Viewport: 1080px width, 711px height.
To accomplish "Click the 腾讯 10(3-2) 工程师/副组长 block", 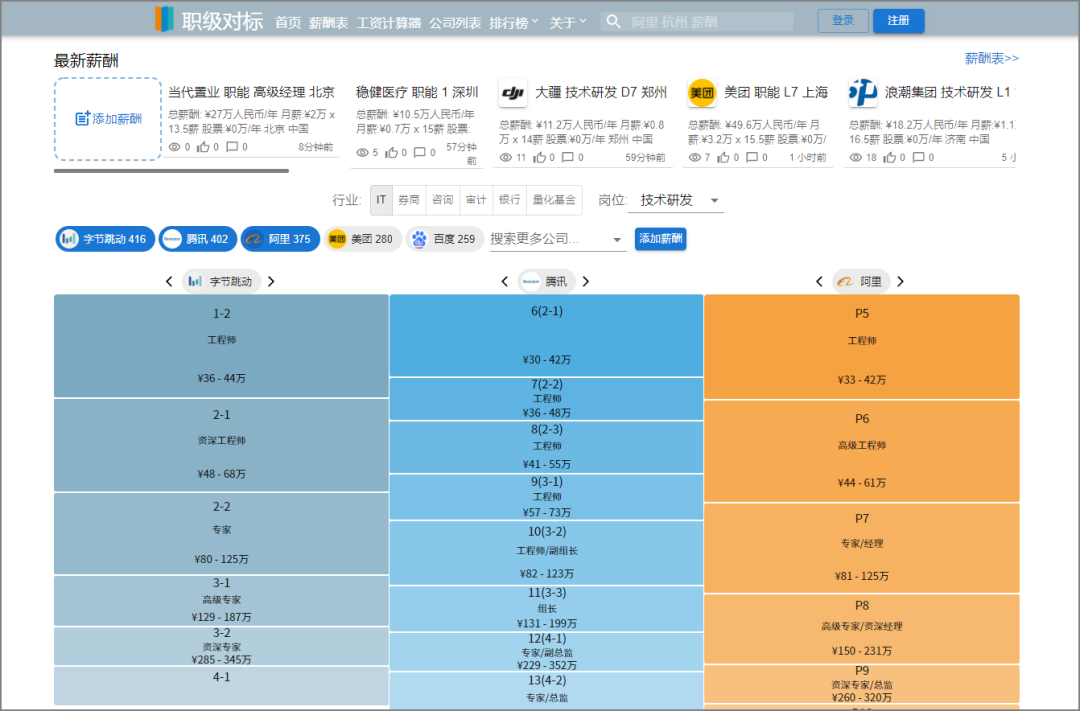I will [x=547, y=553].
